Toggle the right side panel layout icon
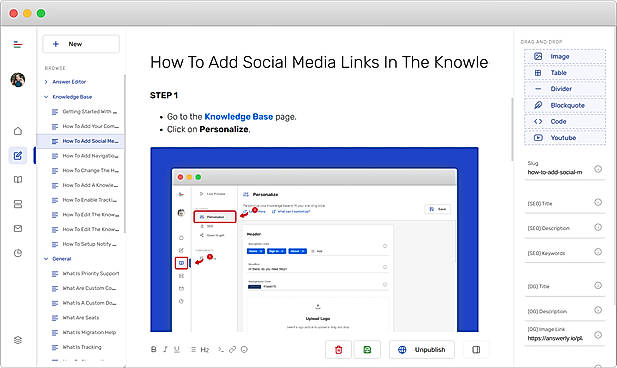This screenshot has width=617, height=368. click(476, 350)
